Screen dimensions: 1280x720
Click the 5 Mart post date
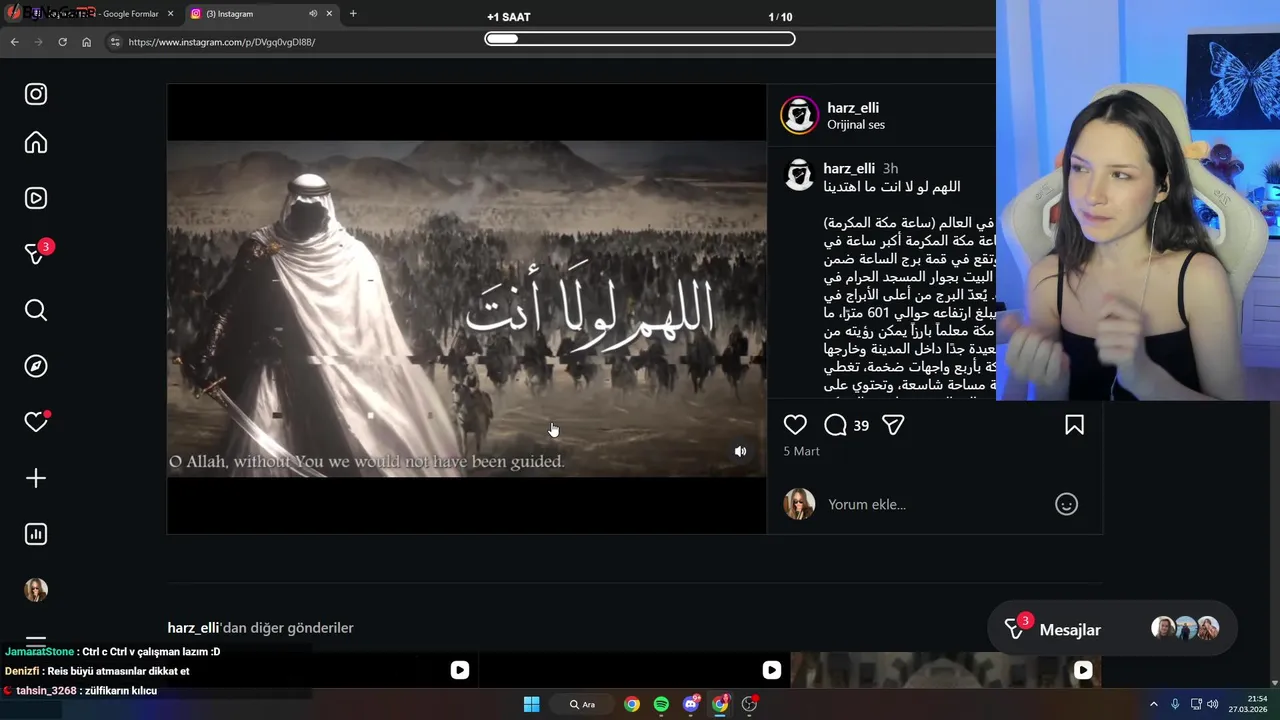(801, 451)
